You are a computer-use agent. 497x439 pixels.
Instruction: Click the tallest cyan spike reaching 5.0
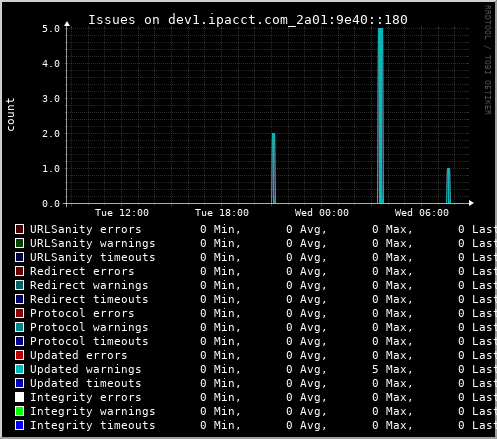point(380,116)
